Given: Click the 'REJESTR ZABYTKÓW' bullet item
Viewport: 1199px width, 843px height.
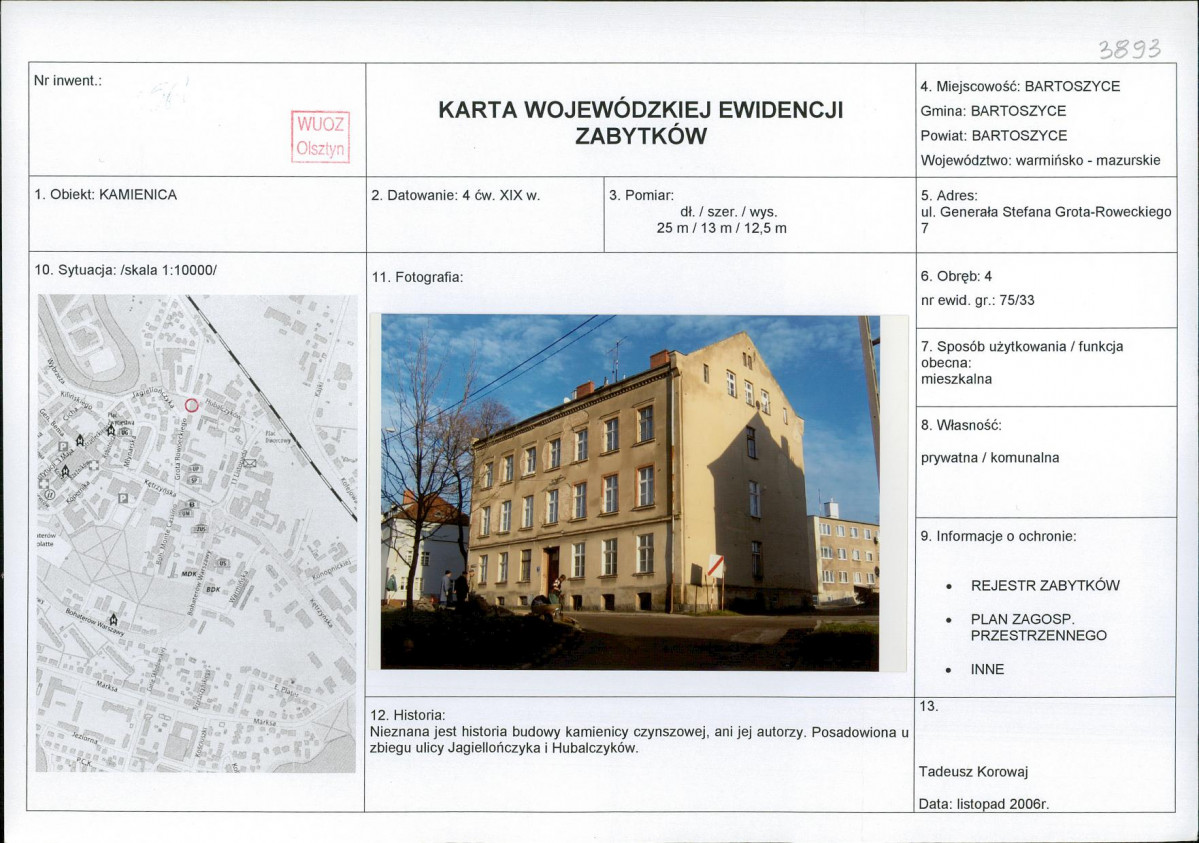Looking at the screenshot, I should point(1045,586).
